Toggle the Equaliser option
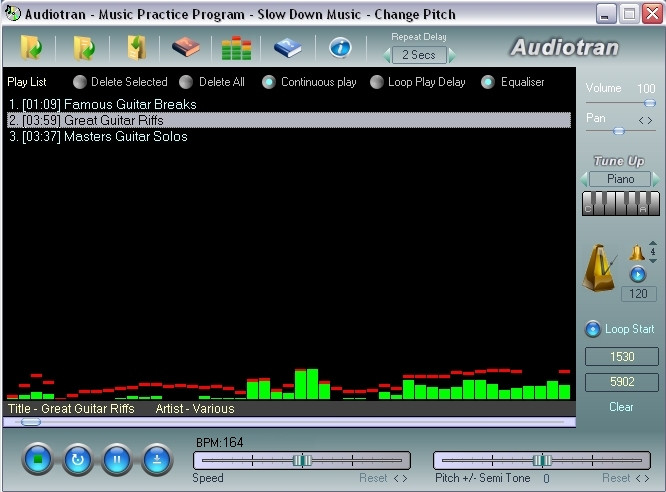 pyautogui.click(x=513, y=82)
